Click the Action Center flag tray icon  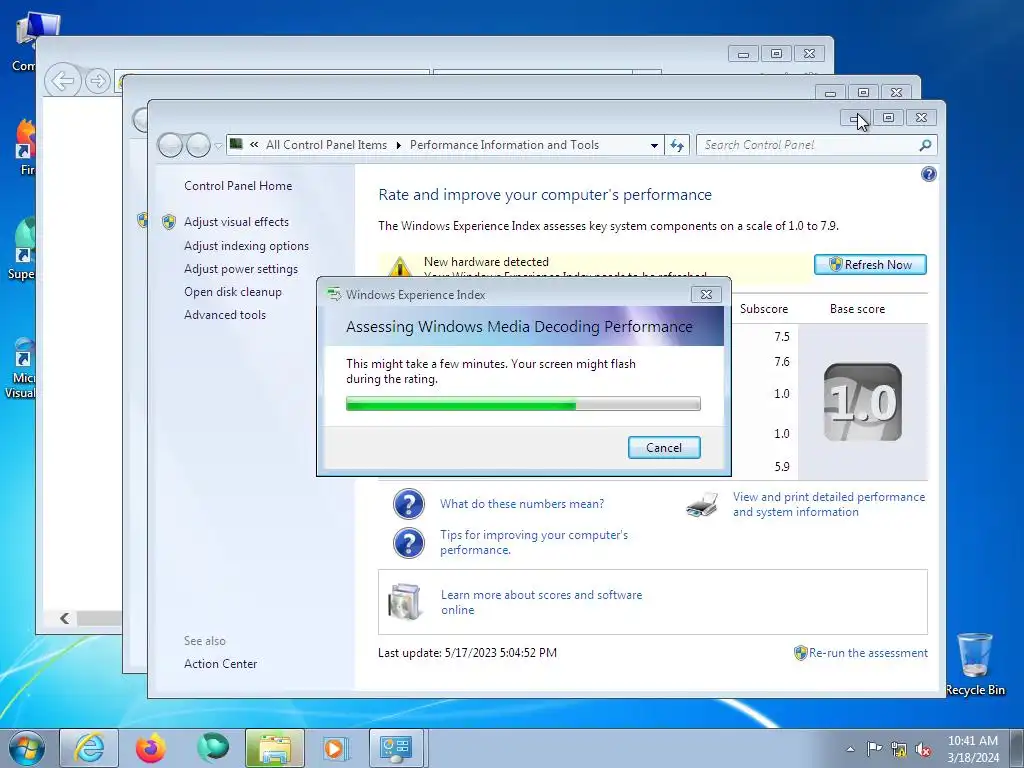873,748
